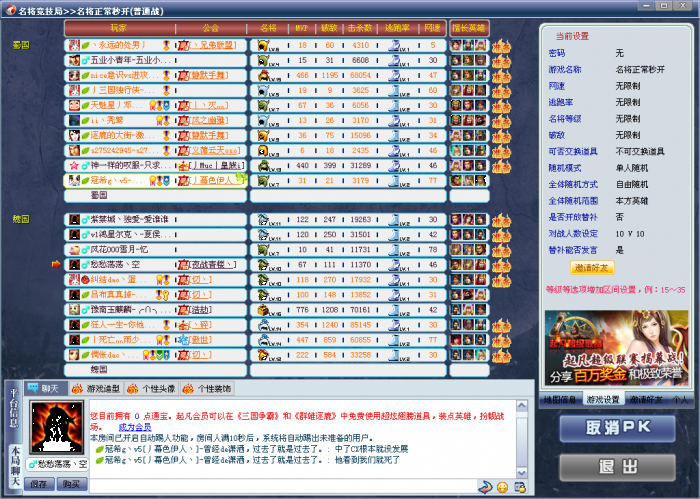The width and height of the screenshot is (700, 499).
Task: Click the boot icon in the 愁愁荡荡丶空 table row
Action: point(394,265)
